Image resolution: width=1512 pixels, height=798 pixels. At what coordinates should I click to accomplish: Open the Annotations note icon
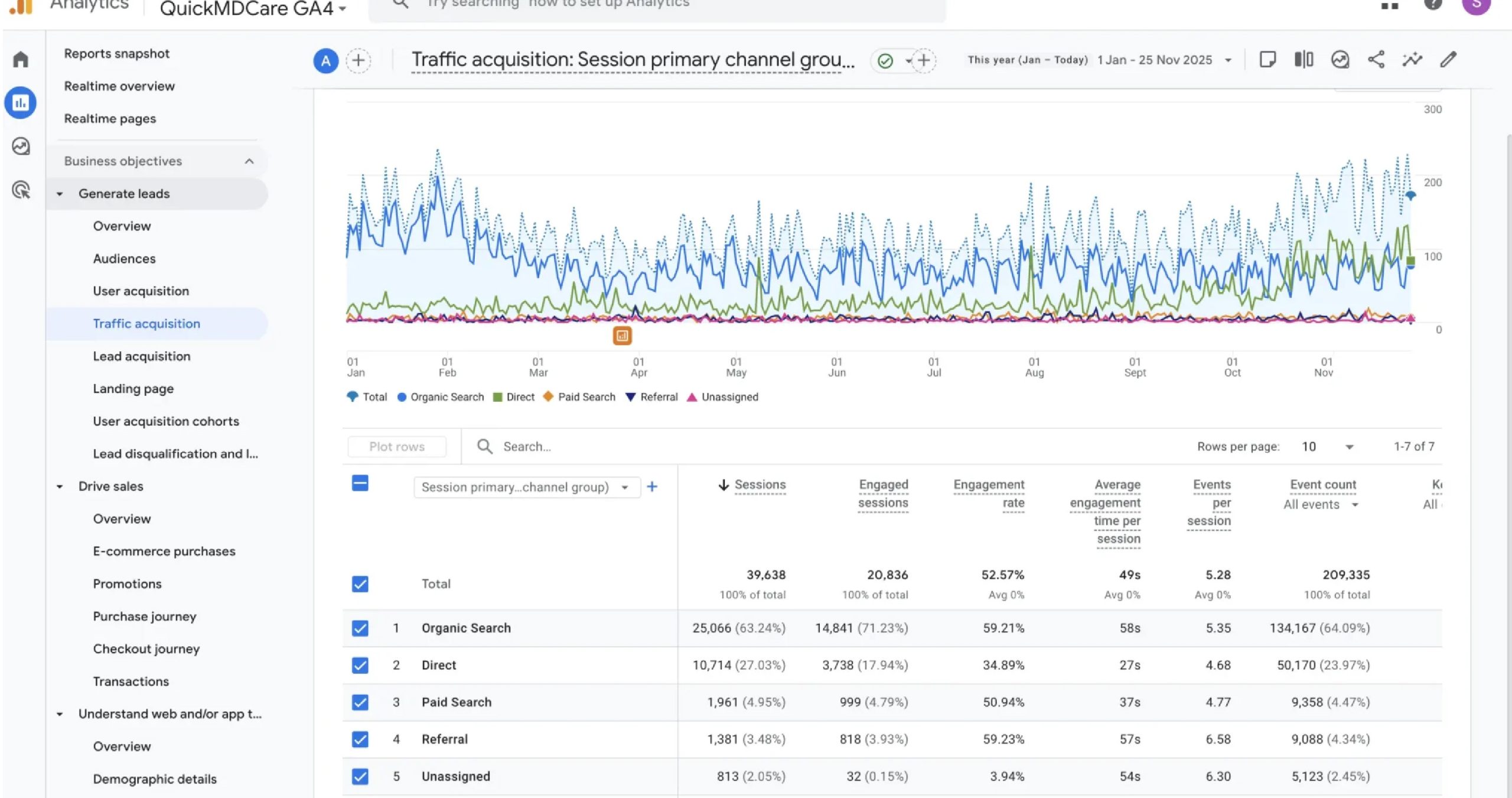click(x=1267, y=60)
